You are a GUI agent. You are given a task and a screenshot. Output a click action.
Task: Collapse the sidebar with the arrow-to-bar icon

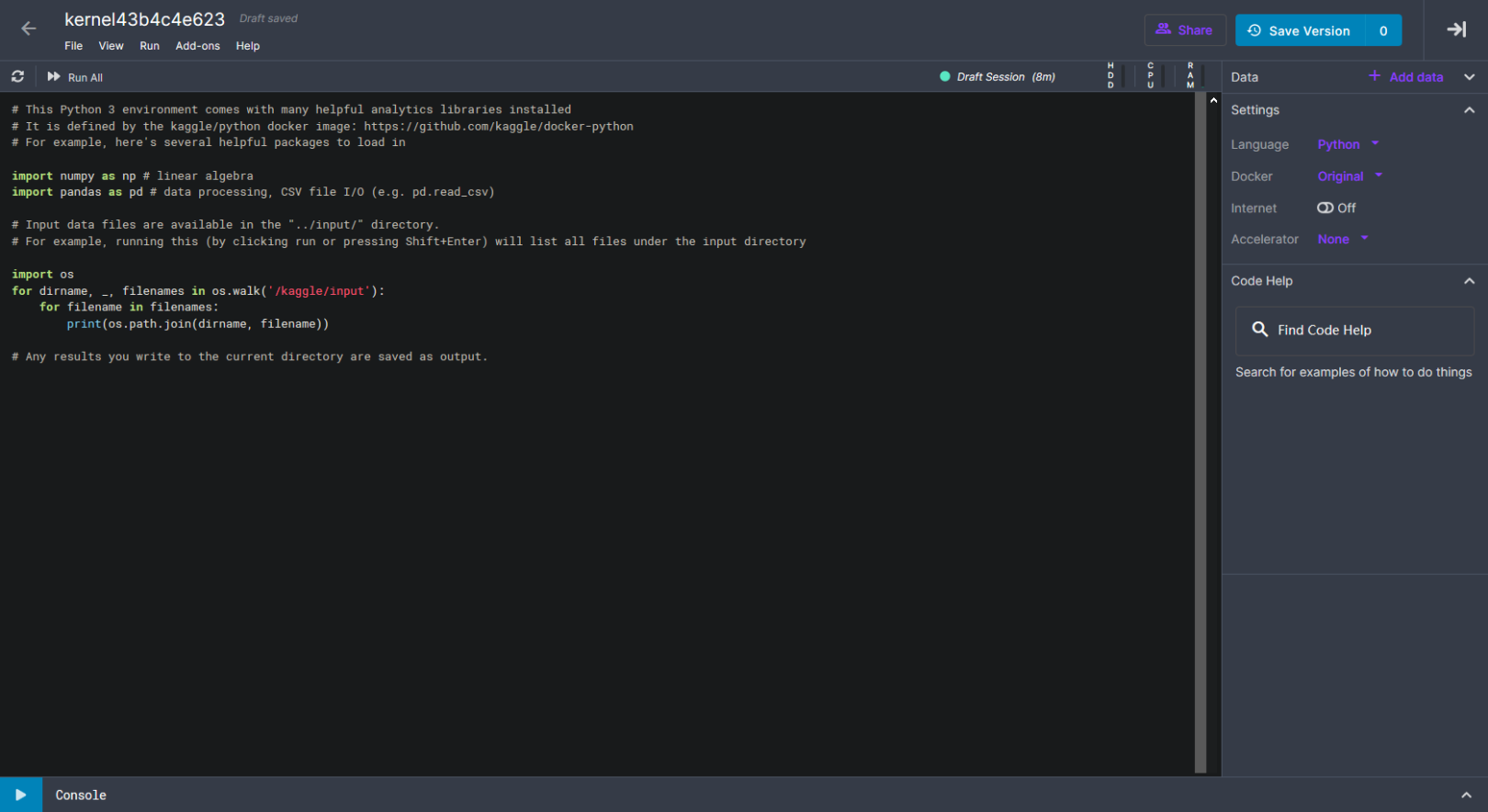point(1457,29)
